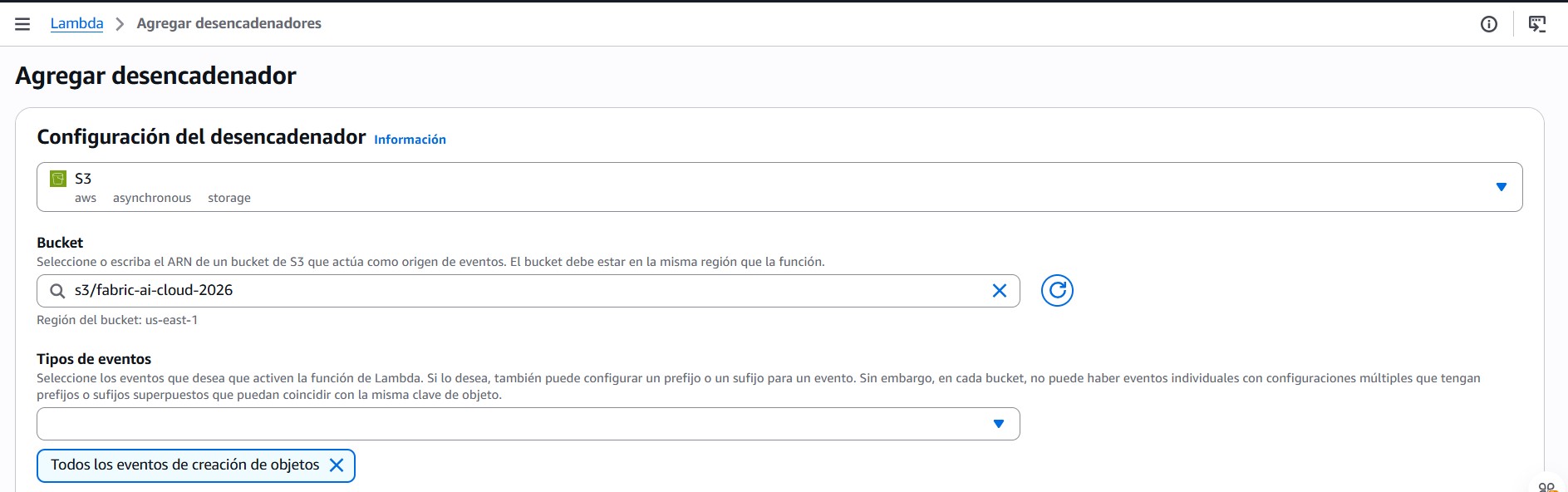Go to the Lambda breadcrumb link
Image resolution: width=1568 pixels, height=492 pixels.
76,23
